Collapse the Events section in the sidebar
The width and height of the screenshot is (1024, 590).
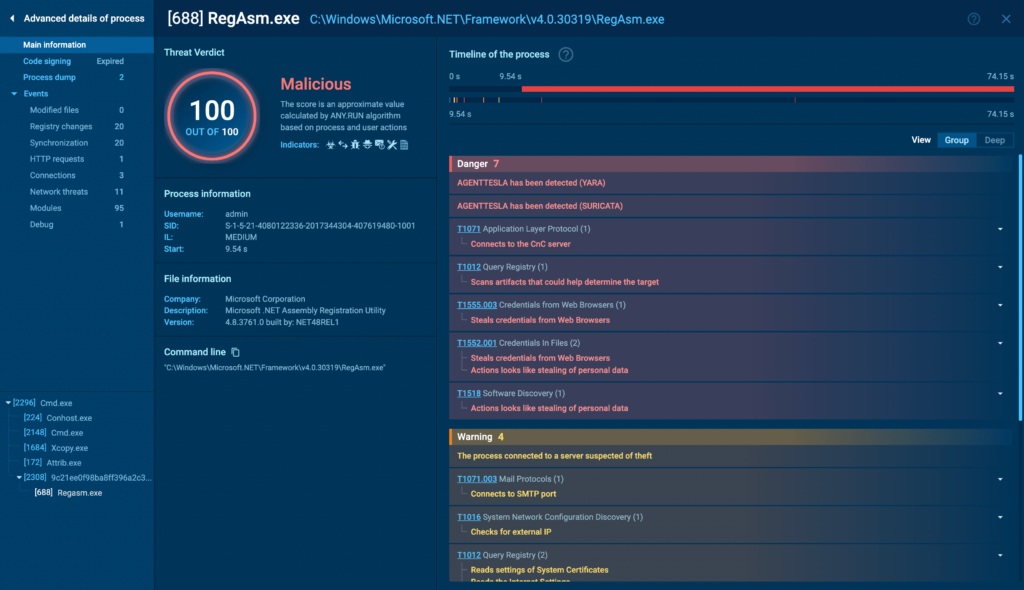pos(14,94)
